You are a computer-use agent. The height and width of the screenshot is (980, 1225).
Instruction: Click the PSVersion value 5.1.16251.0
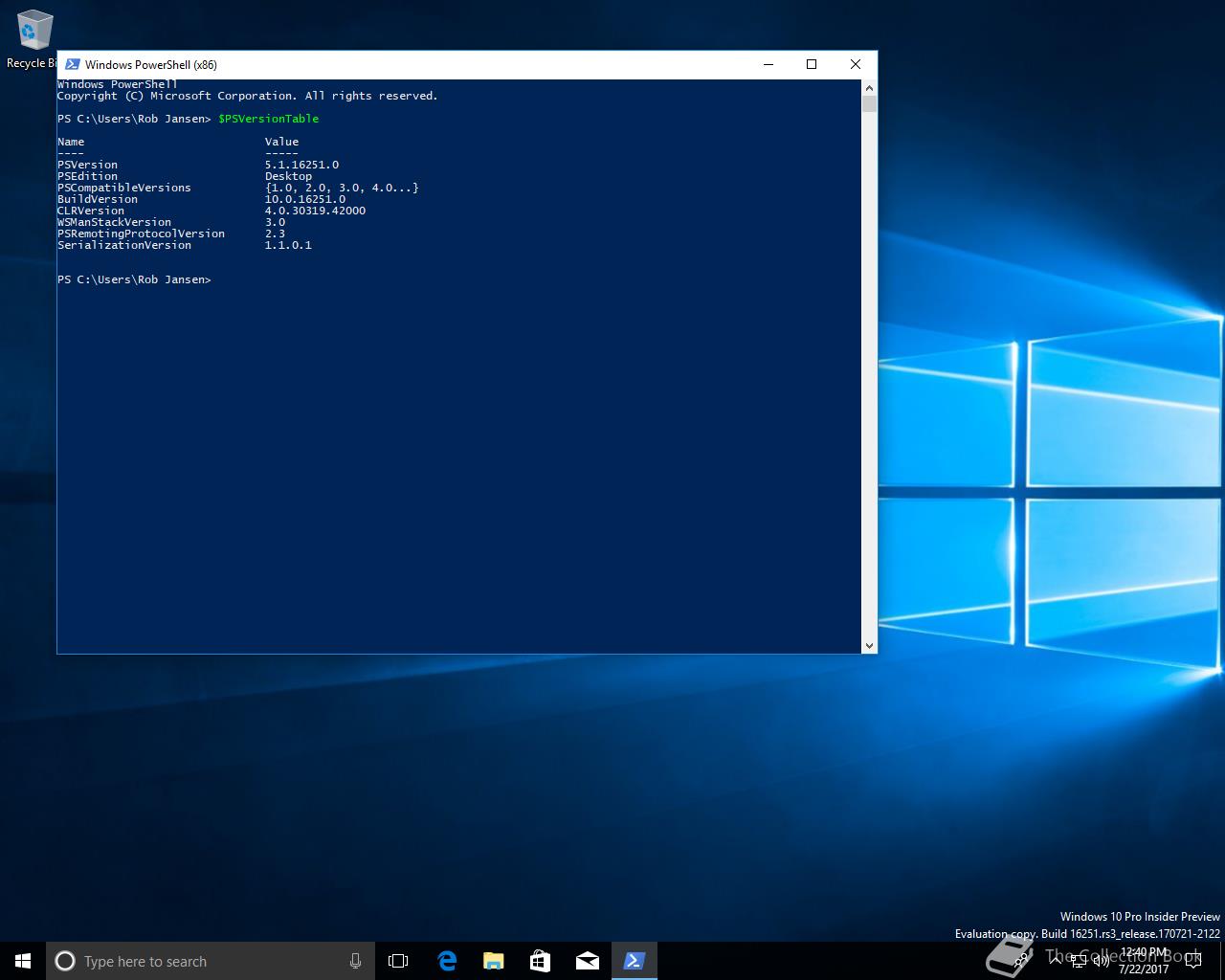click(x=301, y=165)
